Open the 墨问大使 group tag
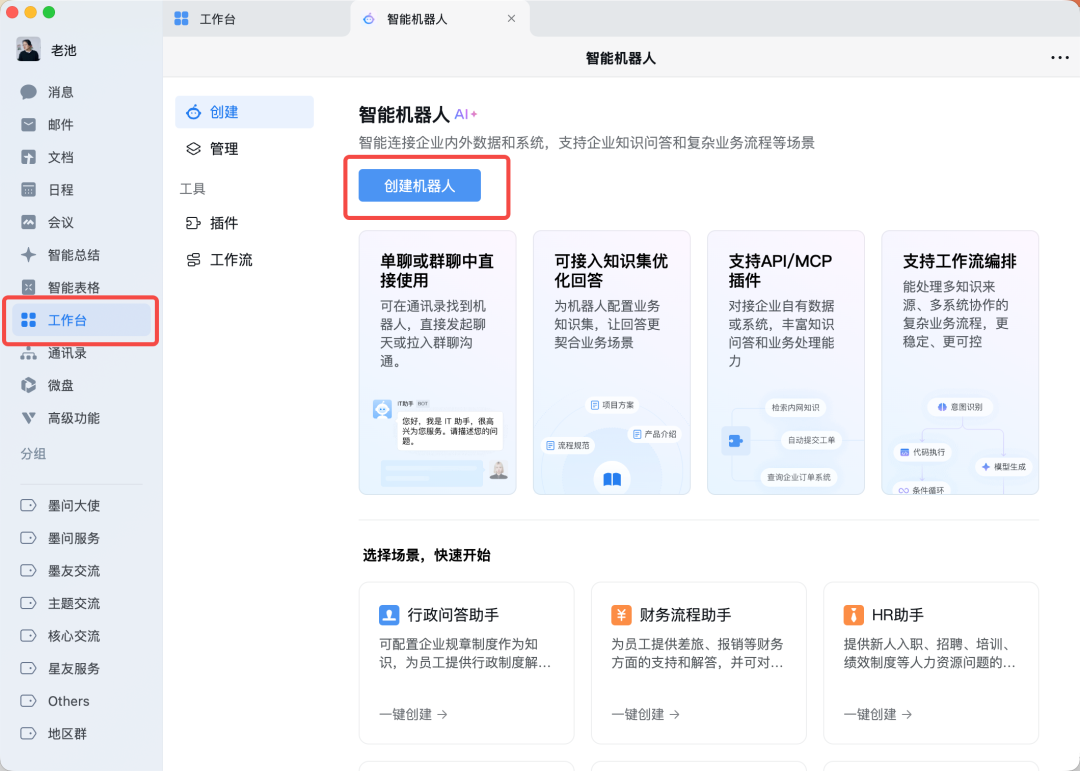1080x771 pixels. (x=73, y=506)
